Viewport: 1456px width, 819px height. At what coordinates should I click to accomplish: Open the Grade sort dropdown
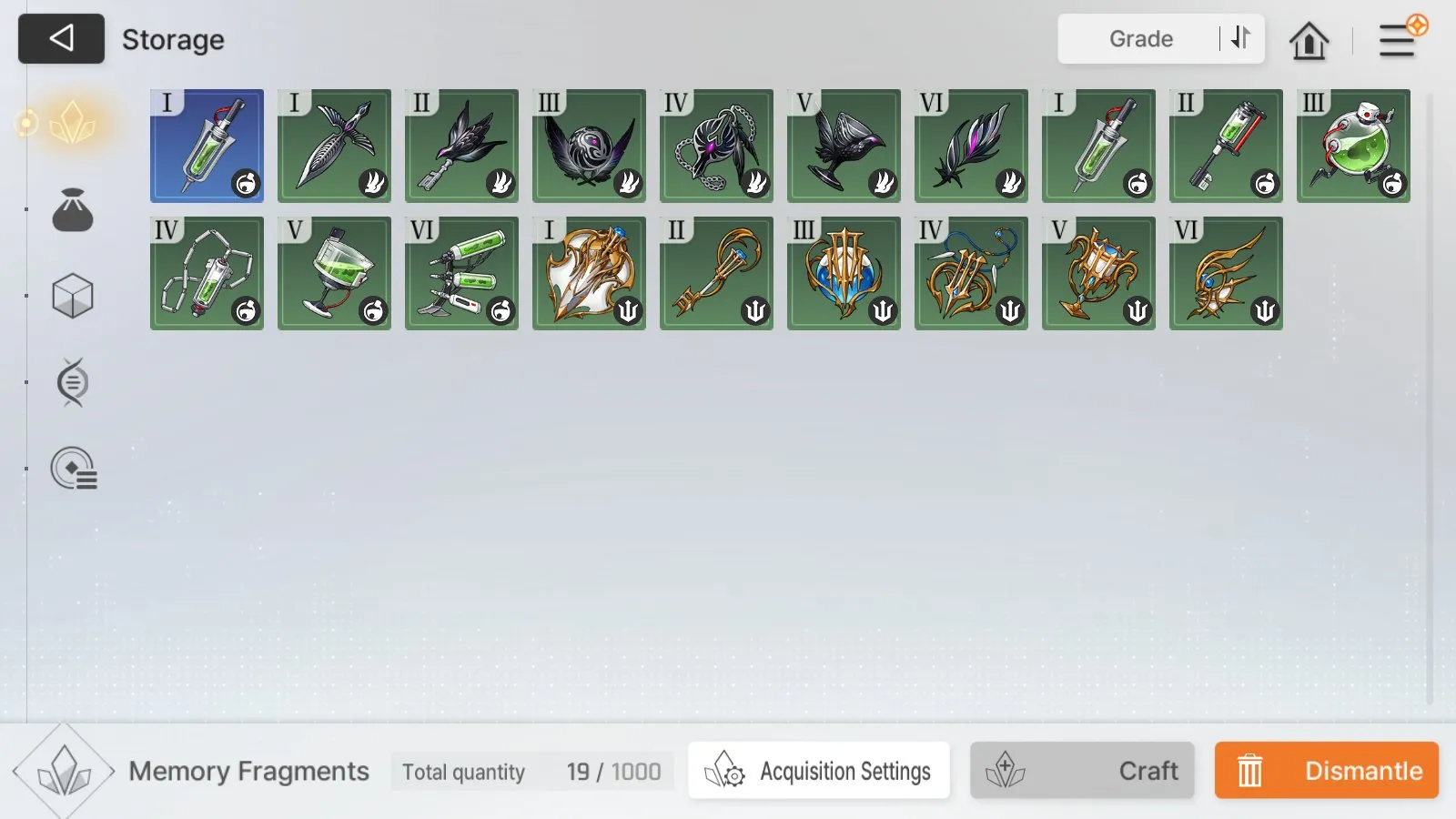pyautogui.click(x=1140, y=39)
